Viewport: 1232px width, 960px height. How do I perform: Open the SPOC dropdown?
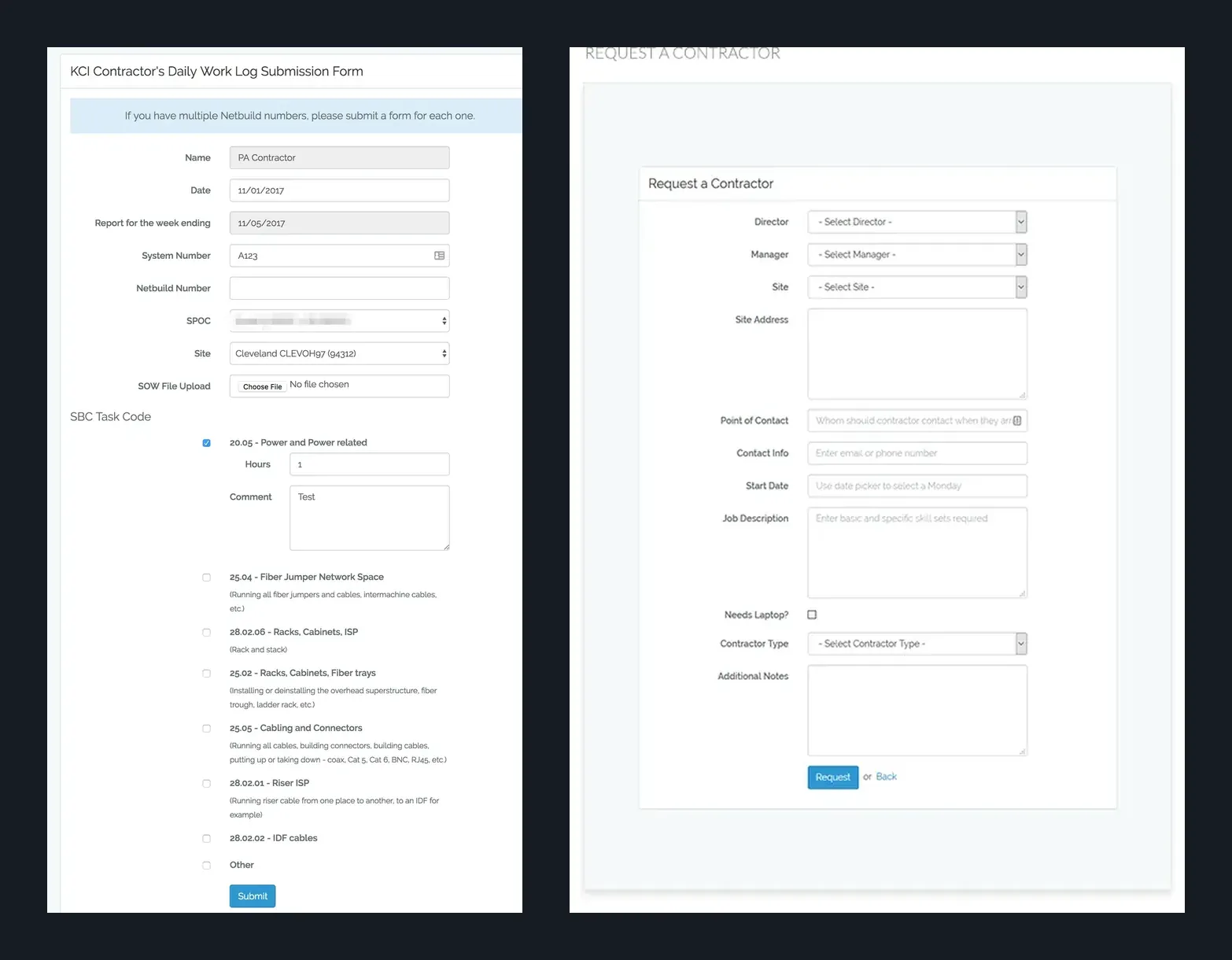(339, 321)
